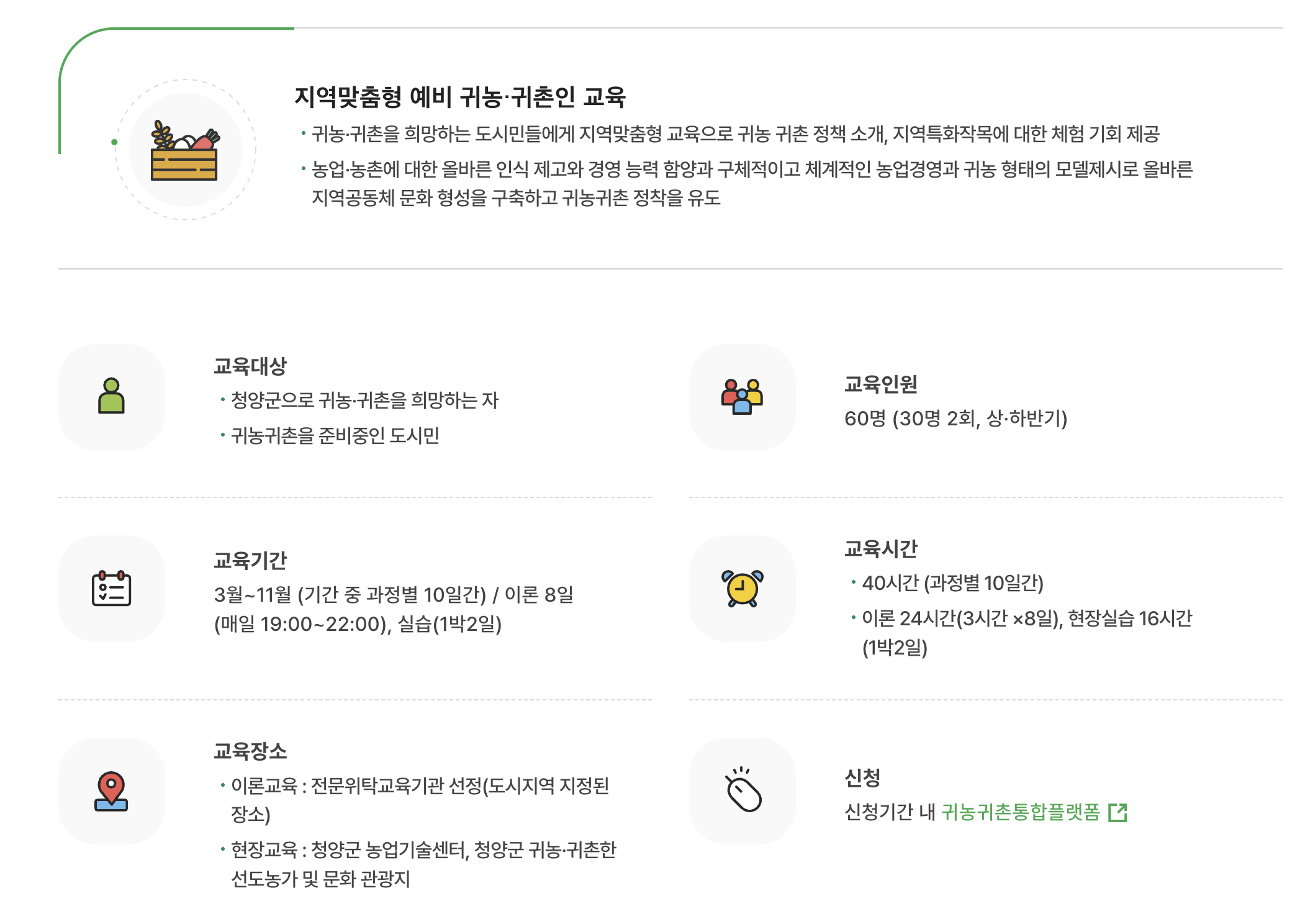This screenshot has height=924, width=1305.
Task: Click the 교육장소 section title
Action: (x=250, y=751)
